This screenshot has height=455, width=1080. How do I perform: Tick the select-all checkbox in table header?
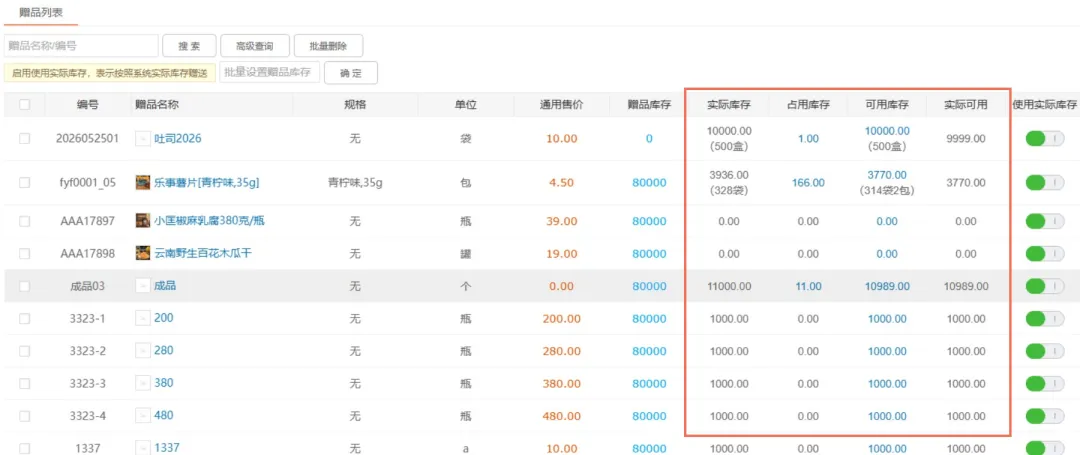(x=25, y=105)
